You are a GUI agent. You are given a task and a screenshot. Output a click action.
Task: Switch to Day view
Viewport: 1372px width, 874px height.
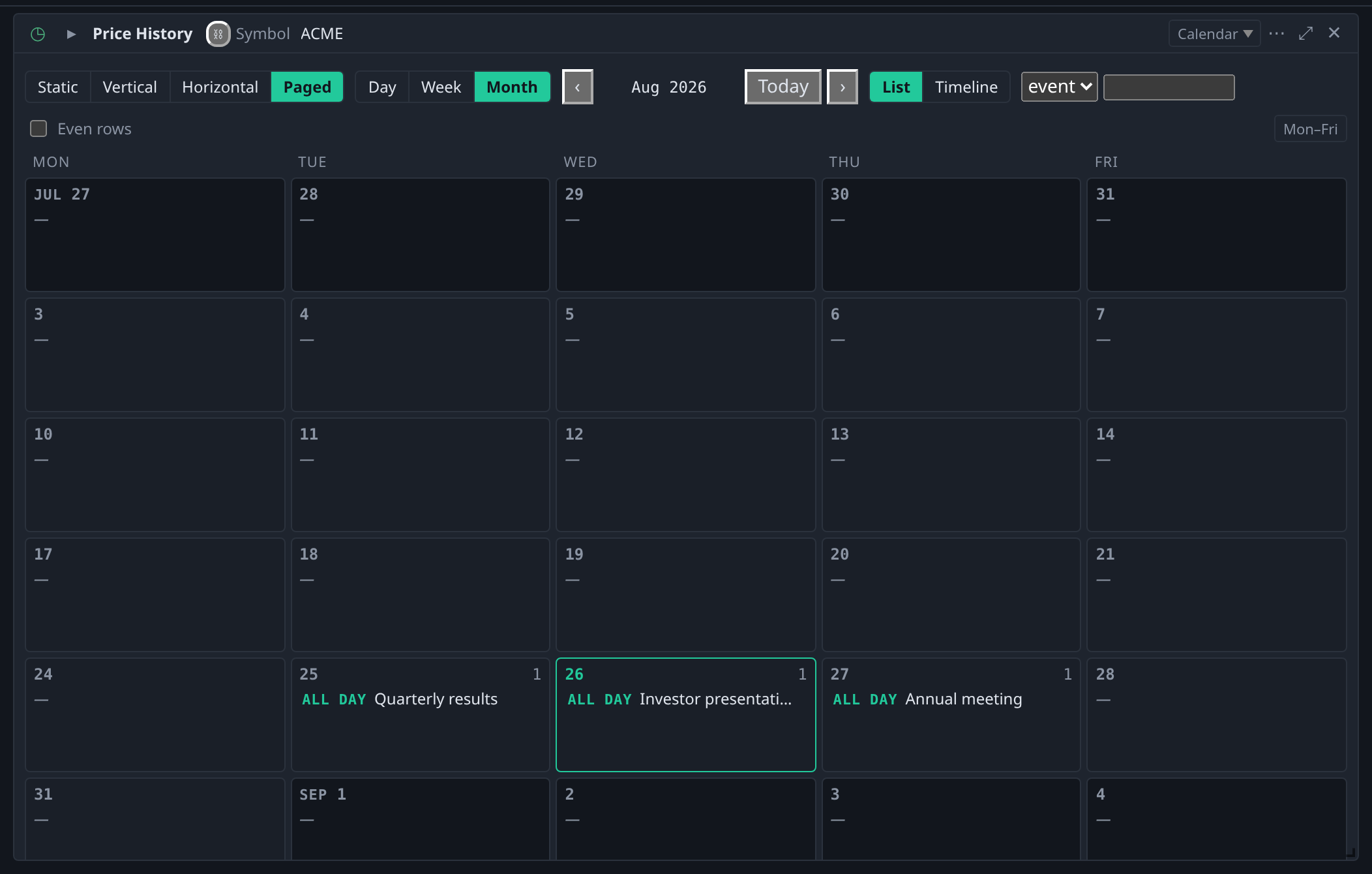coord(382,87)
